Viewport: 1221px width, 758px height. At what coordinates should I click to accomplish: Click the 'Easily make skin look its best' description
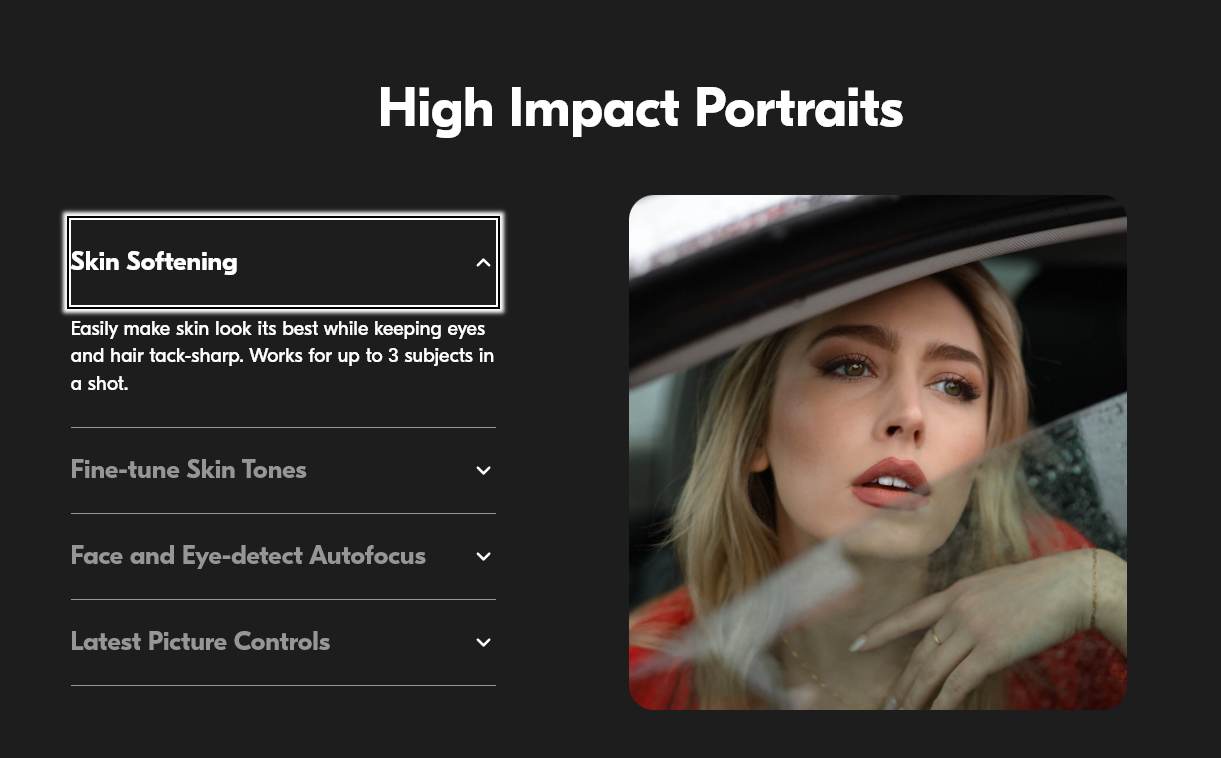pyautogui.click(x=282, y=356)
